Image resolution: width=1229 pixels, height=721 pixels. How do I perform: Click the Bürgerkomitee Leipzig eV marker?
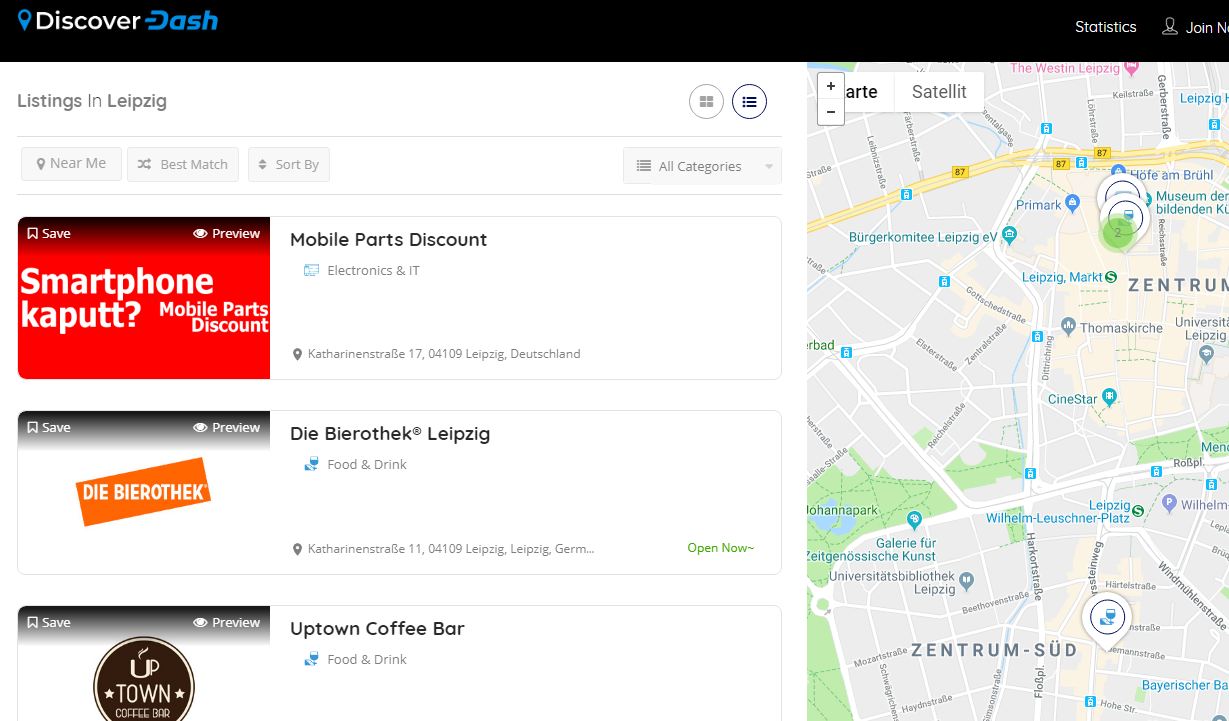pyautogui.click(x=1009, y=236)
